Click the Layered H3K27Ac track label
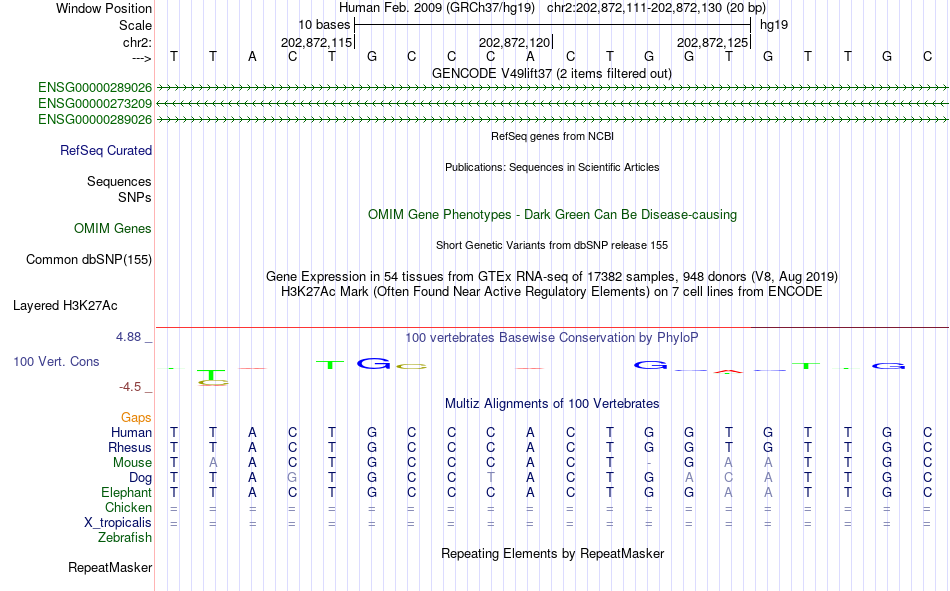 pyautogui.click(x=65, y=306)
